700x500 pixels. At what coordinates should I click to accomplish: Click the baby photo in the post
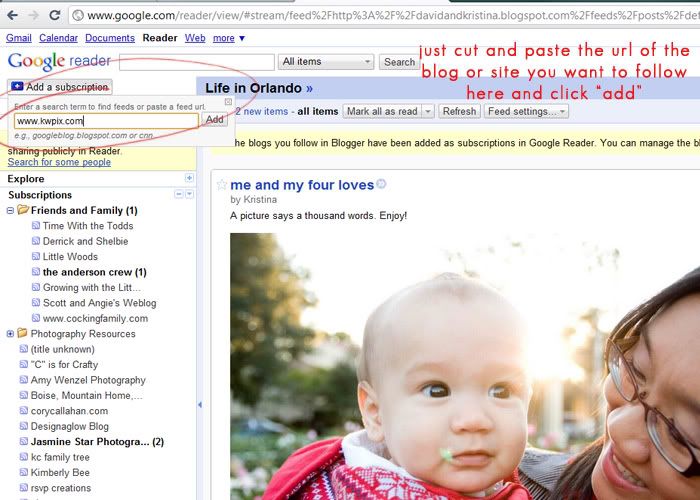point(464,366)
